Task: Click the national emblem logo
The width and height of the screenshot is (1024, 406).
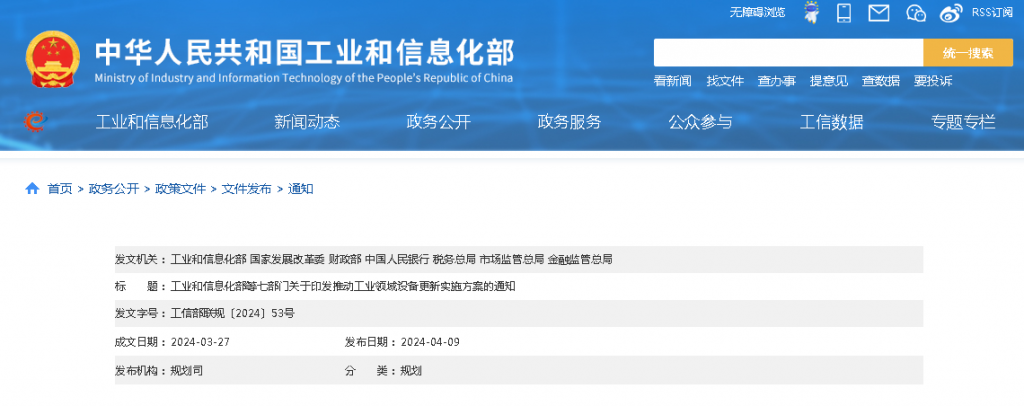Action: (53, 59)
